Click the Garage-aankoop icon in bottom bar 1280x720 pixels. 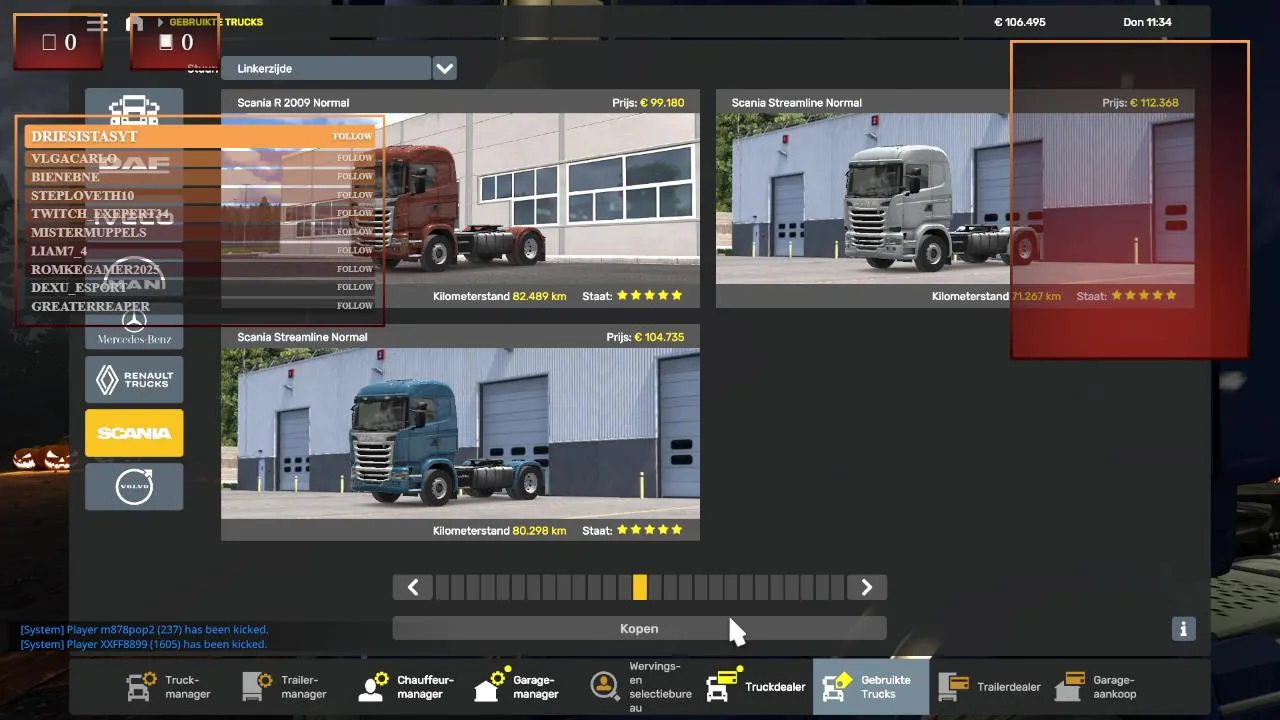point(1070,687)
